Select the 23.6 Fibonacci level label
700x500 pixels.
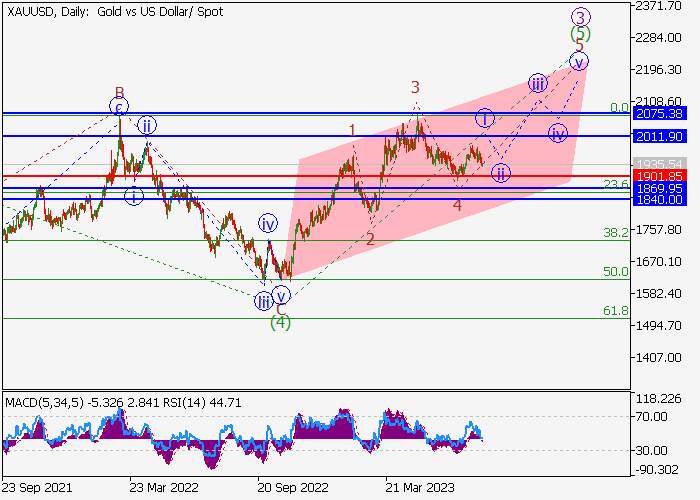pos(616,184)
